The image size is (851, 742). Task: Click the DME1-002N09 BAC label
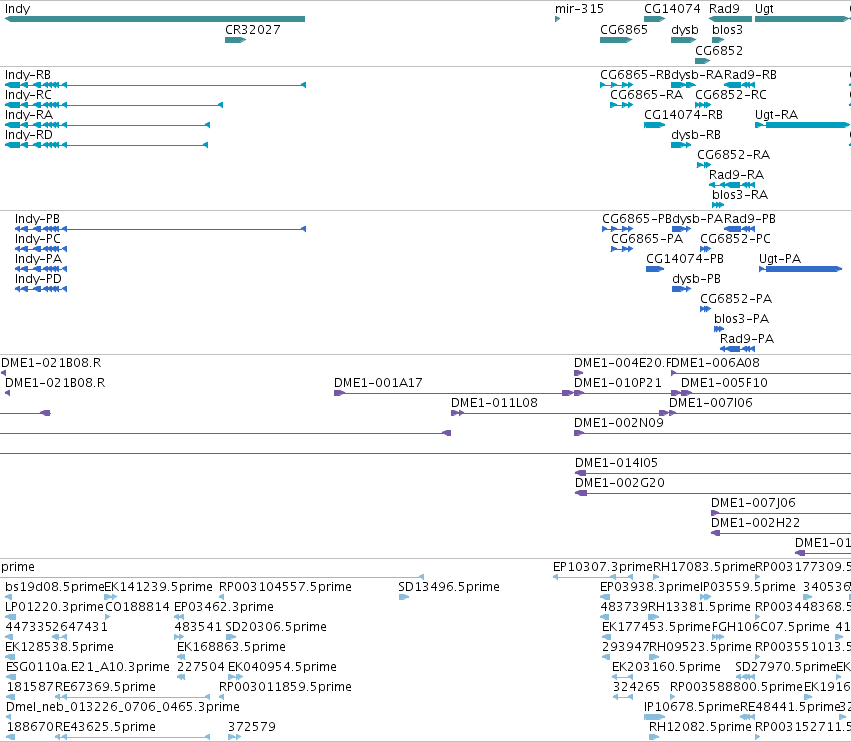pos(619,423)
